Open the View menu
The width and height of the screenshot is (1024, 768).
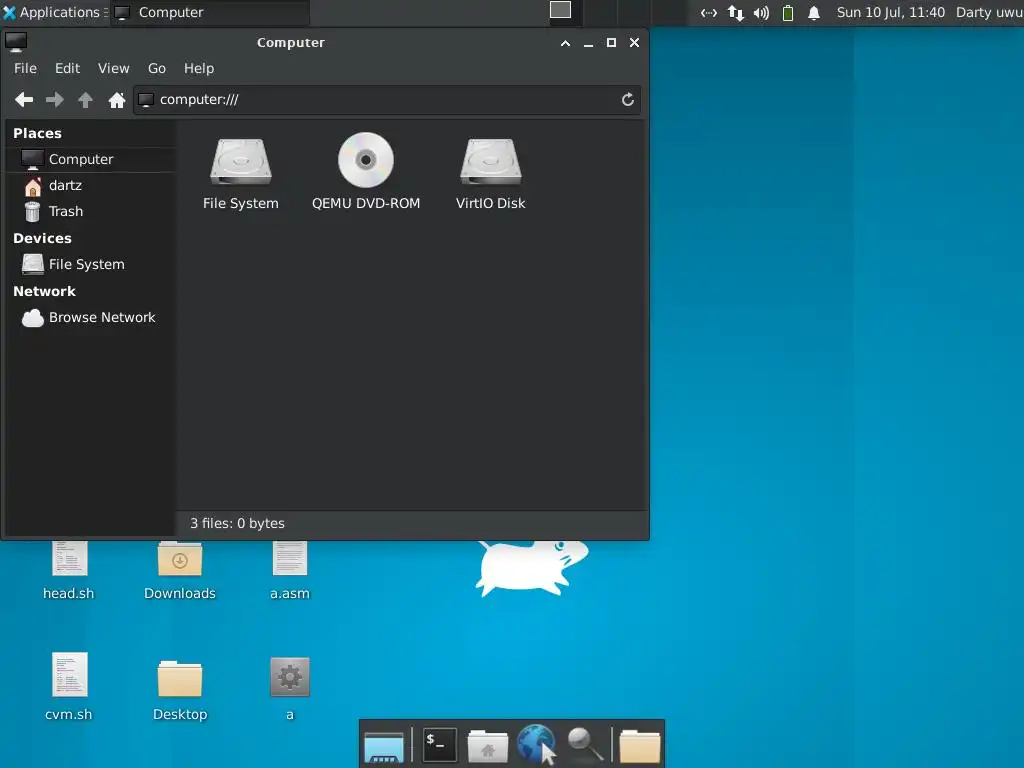pyautogui.click(x=114, y=69)
